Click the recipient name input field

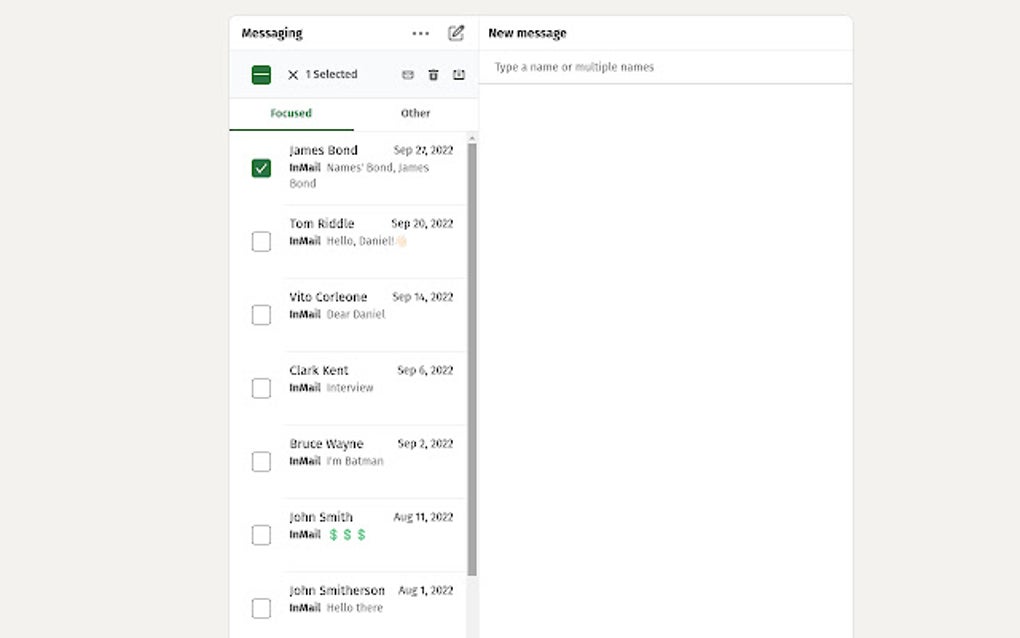pyautogui.click(x=665, y=67)
